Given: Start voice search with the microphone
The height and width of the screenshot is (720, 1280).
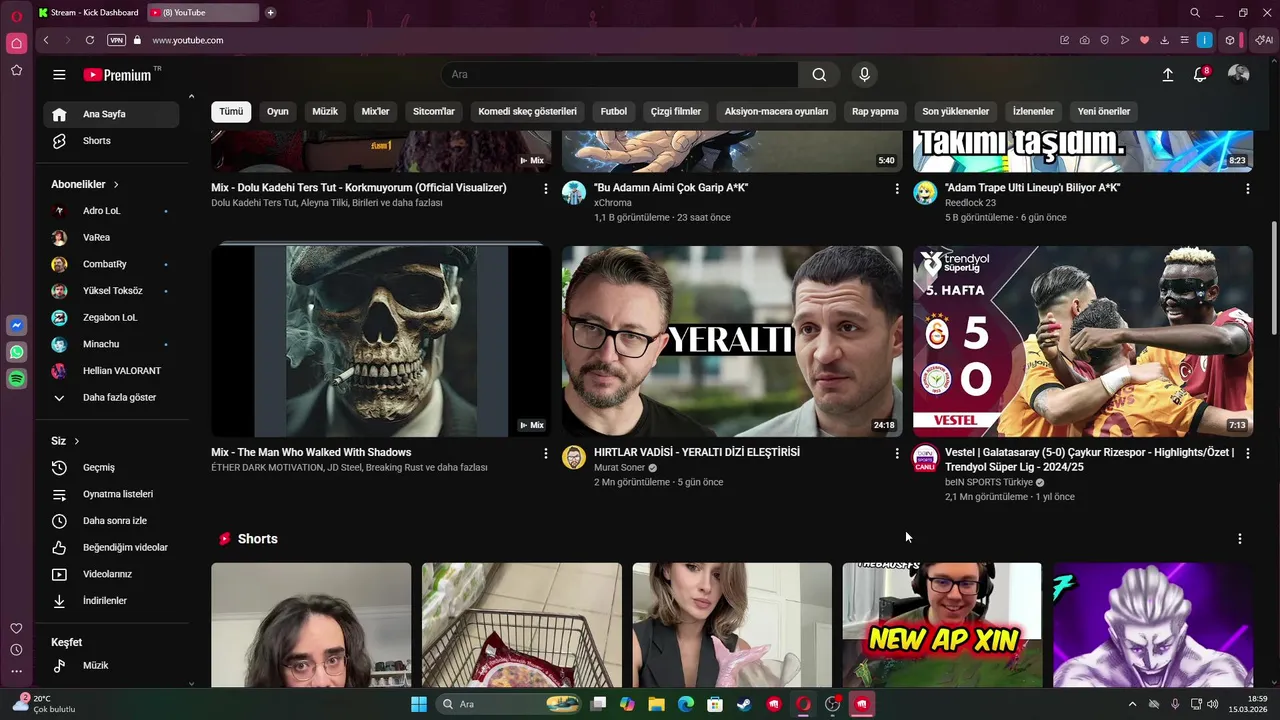Looking at the screenshot, I should tap(864, 75).
